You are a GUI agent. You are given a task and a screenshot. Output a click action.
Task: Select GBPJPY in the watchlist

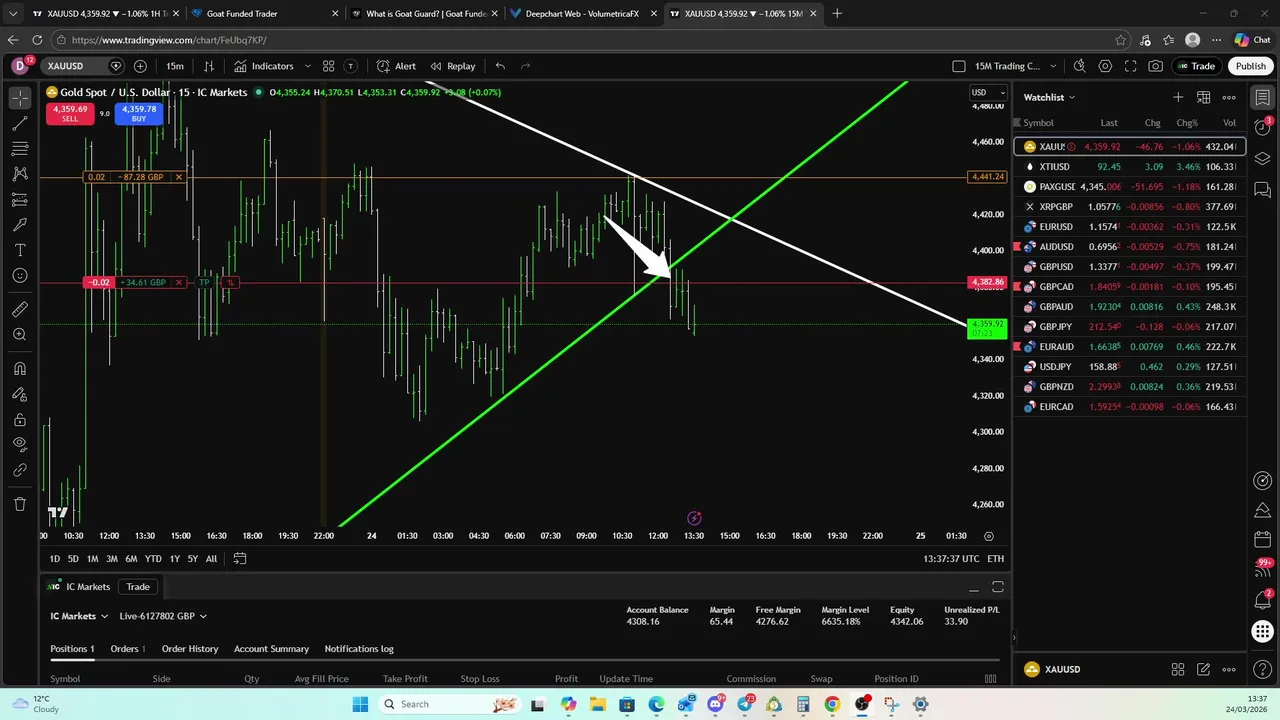coord(1130,327)
